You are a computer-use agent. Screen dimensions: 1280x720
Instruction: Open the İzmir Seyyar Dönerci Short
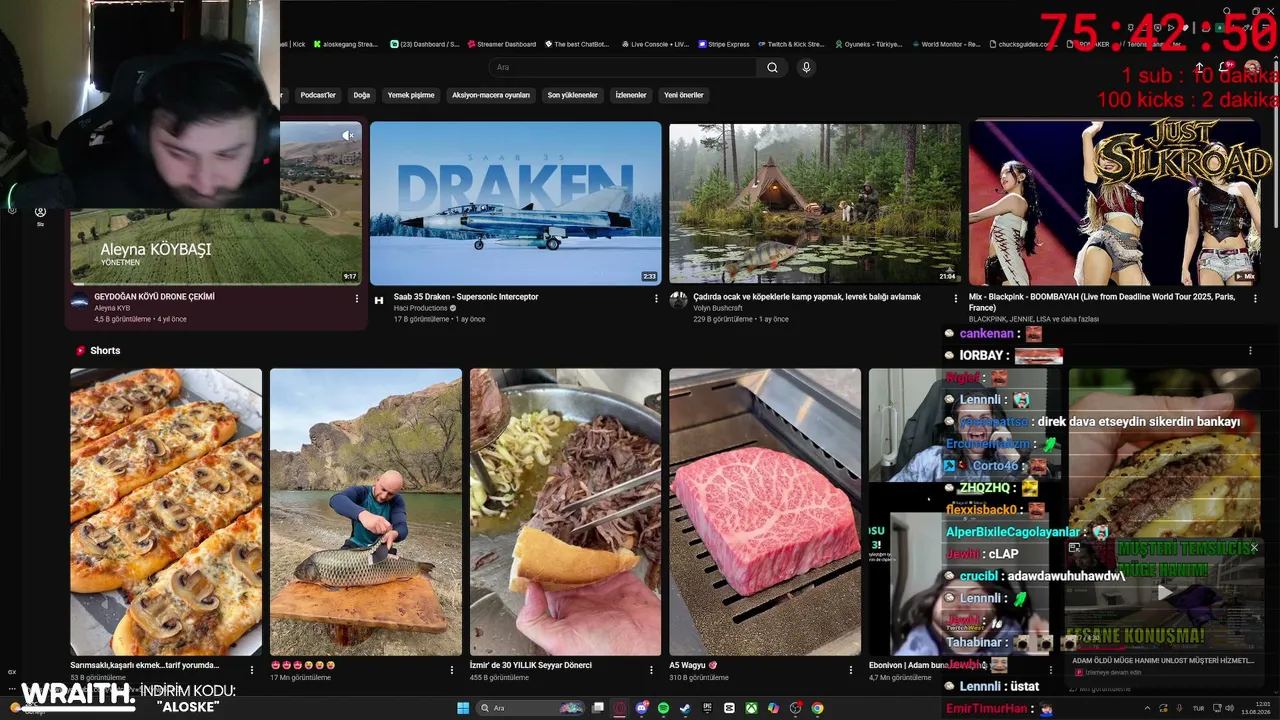pyautogui.click(x=566, y=512)
